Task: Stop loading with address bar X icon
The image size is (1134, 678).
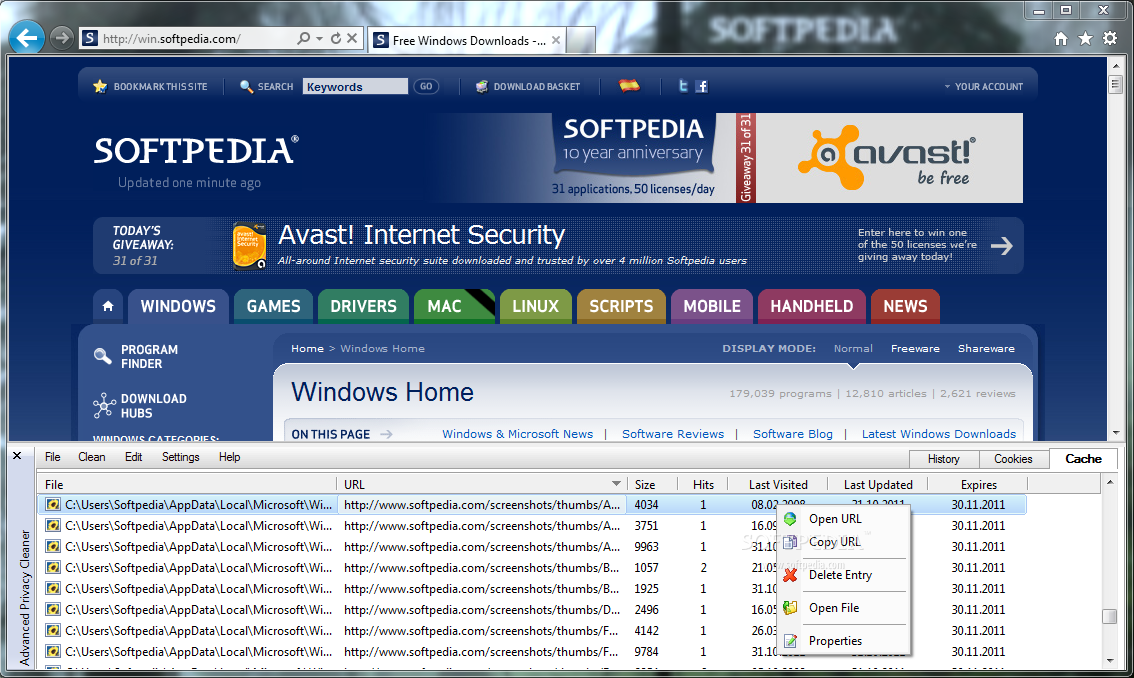Action: [352, 38]
